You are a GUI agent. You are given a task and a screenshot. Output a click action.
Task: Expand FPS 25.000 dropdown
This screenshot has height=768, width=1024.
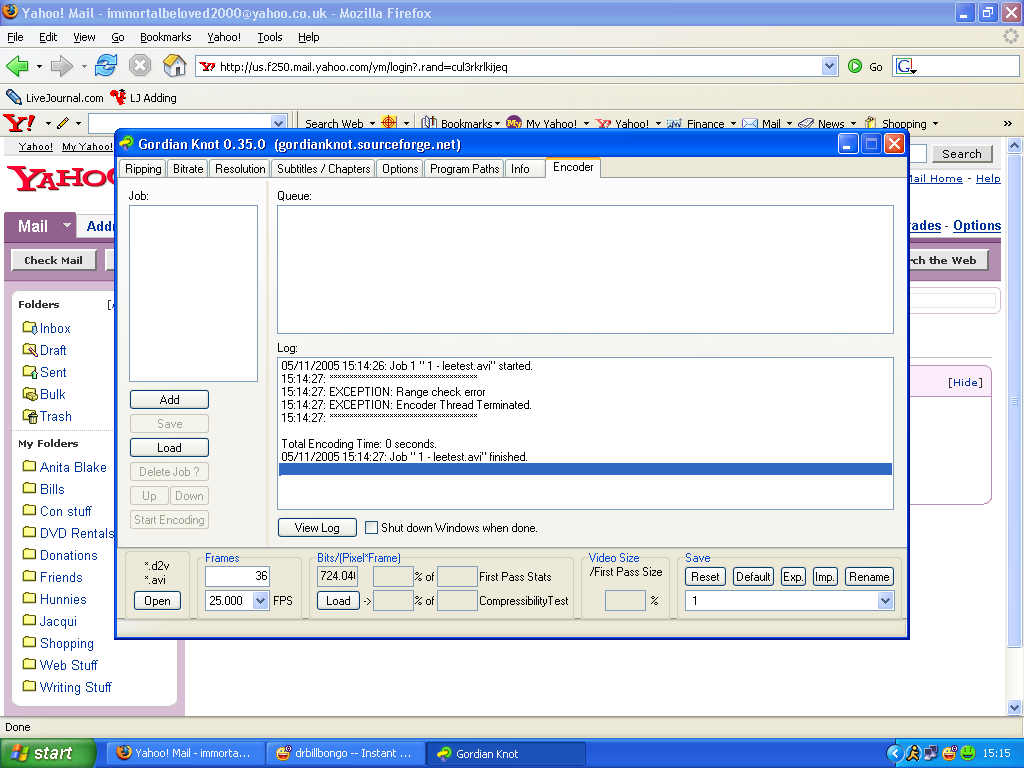point(260,601)
